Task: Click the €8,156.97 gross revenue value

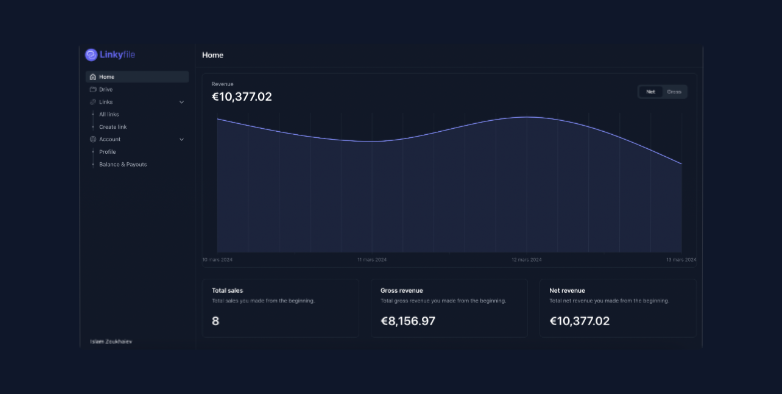Action: (408, 321)
